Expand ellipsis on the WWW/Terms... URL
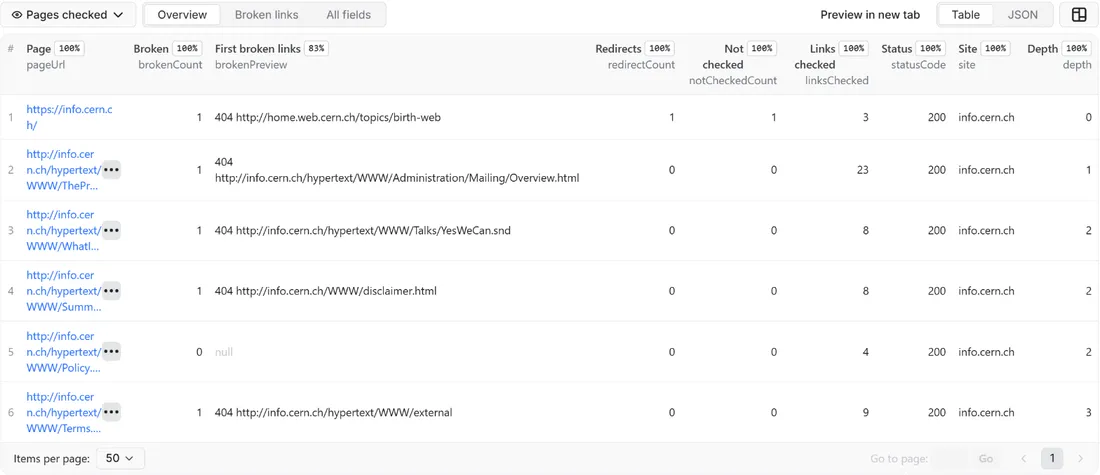 tap(112, 412)
